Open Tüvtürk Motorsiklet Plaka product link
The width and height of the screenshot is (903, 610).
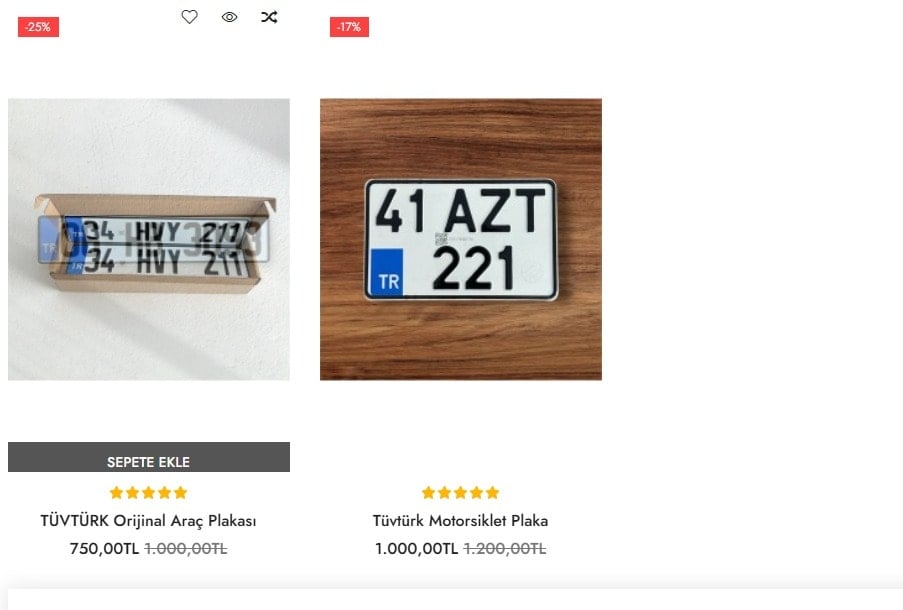pyautogui.click(x=460, y=521)
